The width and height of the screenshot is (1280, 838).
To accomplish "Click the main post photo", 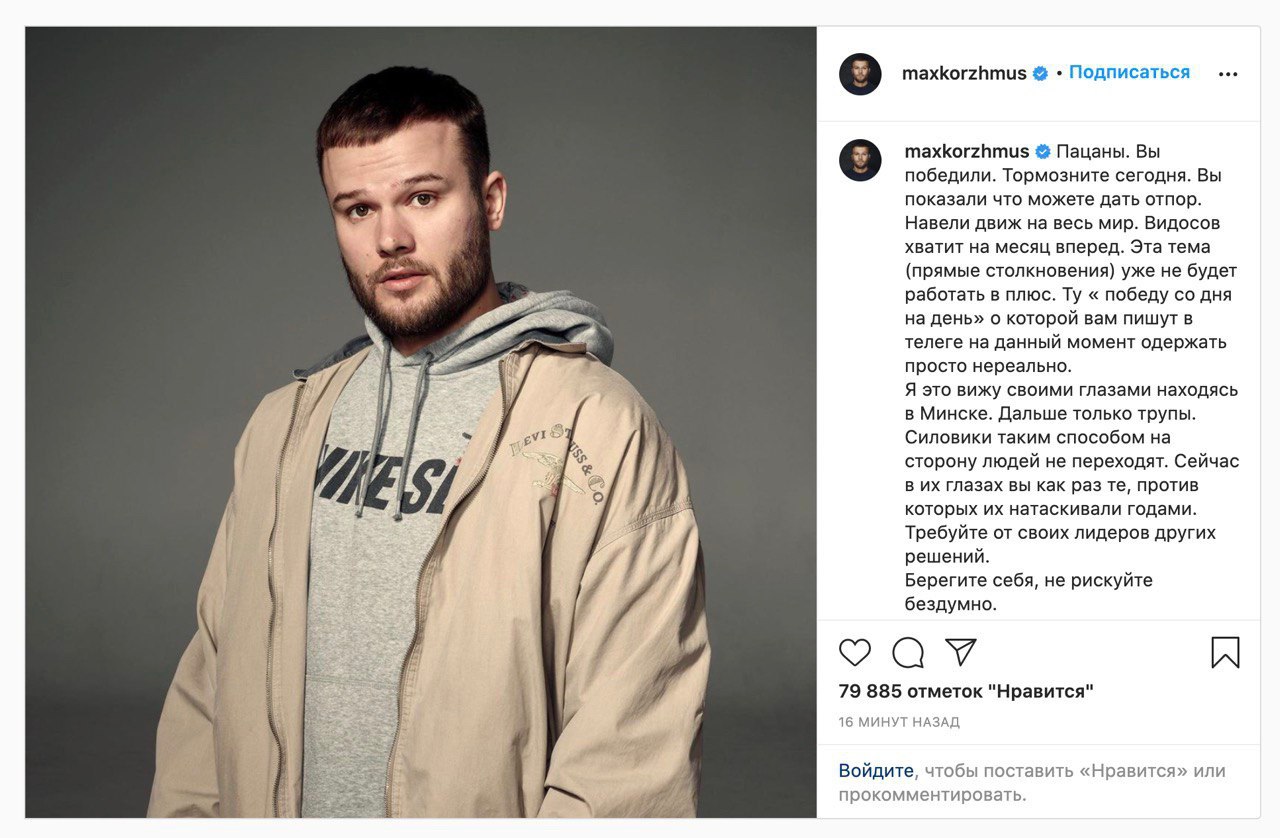I will [x=420, y=422].
